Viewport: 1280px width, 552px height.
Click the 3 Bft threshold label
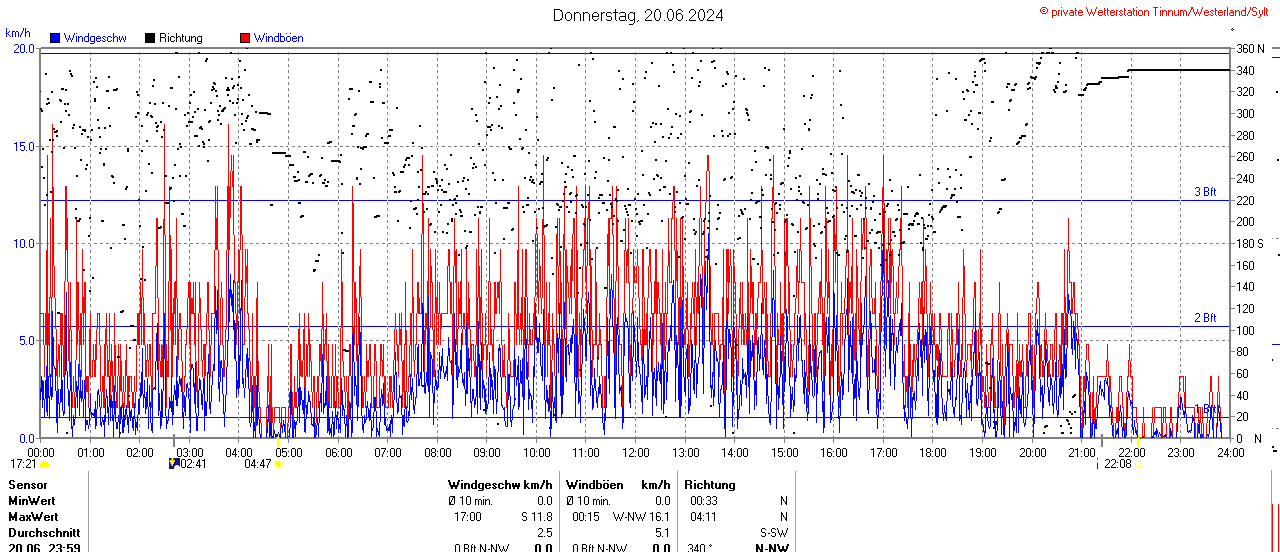[x=1205, y=192]
